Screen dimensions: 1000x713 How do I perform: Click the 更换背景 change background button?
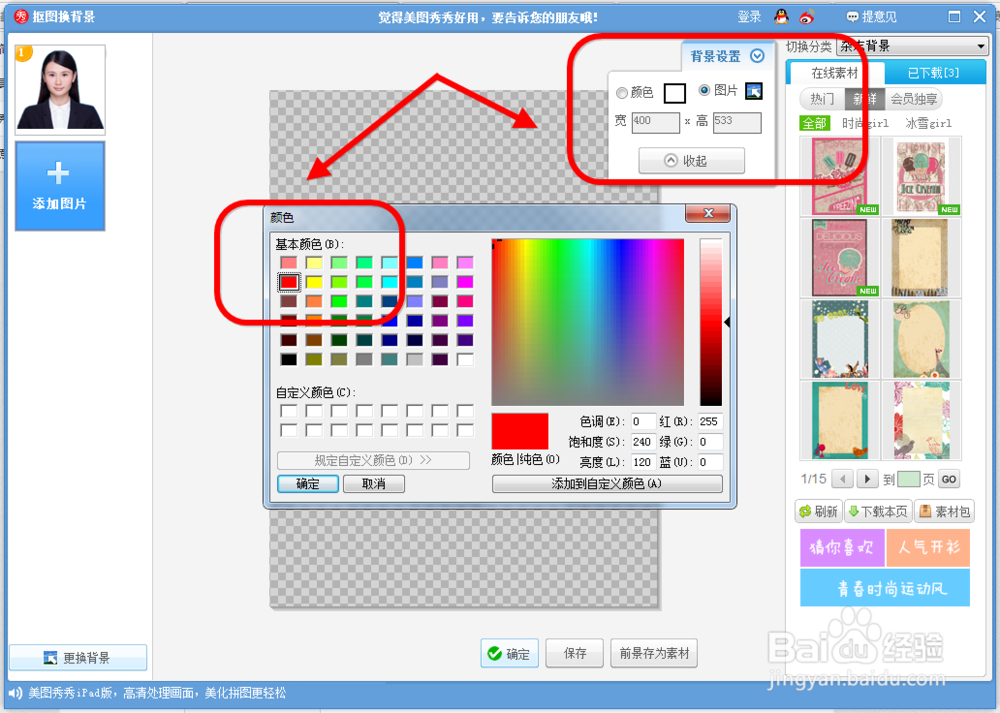[x=78, y=658]
